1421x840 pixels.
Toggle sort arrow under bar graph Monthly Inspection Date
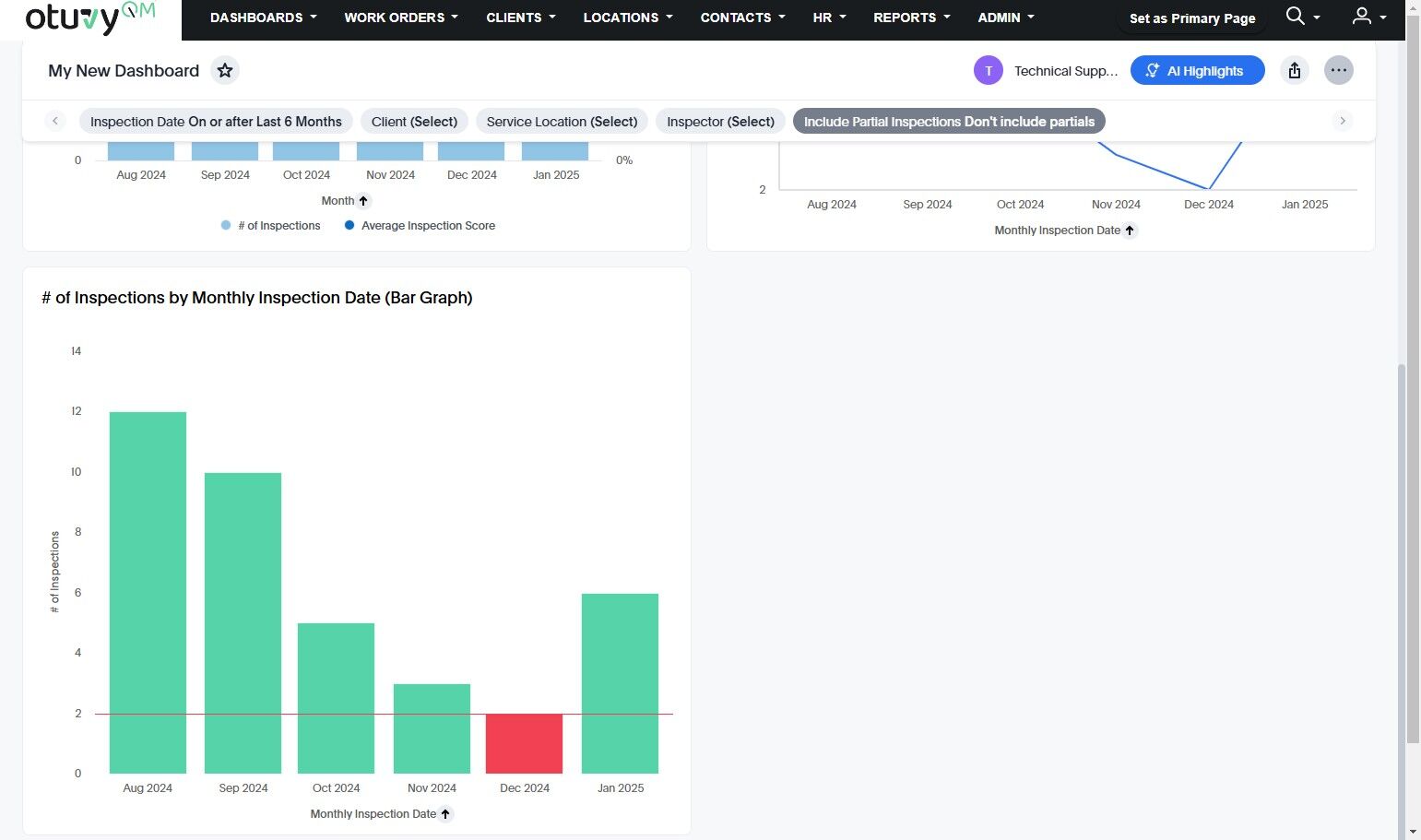tap(445, 814)
